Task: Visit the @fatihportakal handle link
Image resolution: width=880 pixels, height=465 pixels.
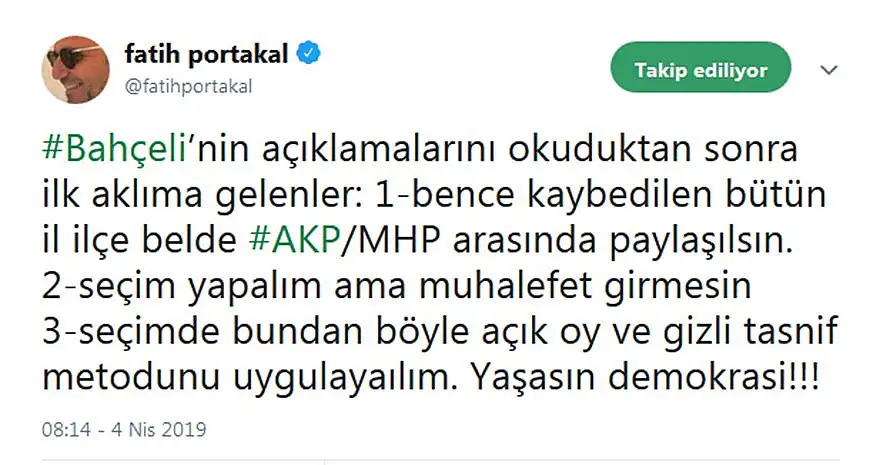Action: pos(189,86)
